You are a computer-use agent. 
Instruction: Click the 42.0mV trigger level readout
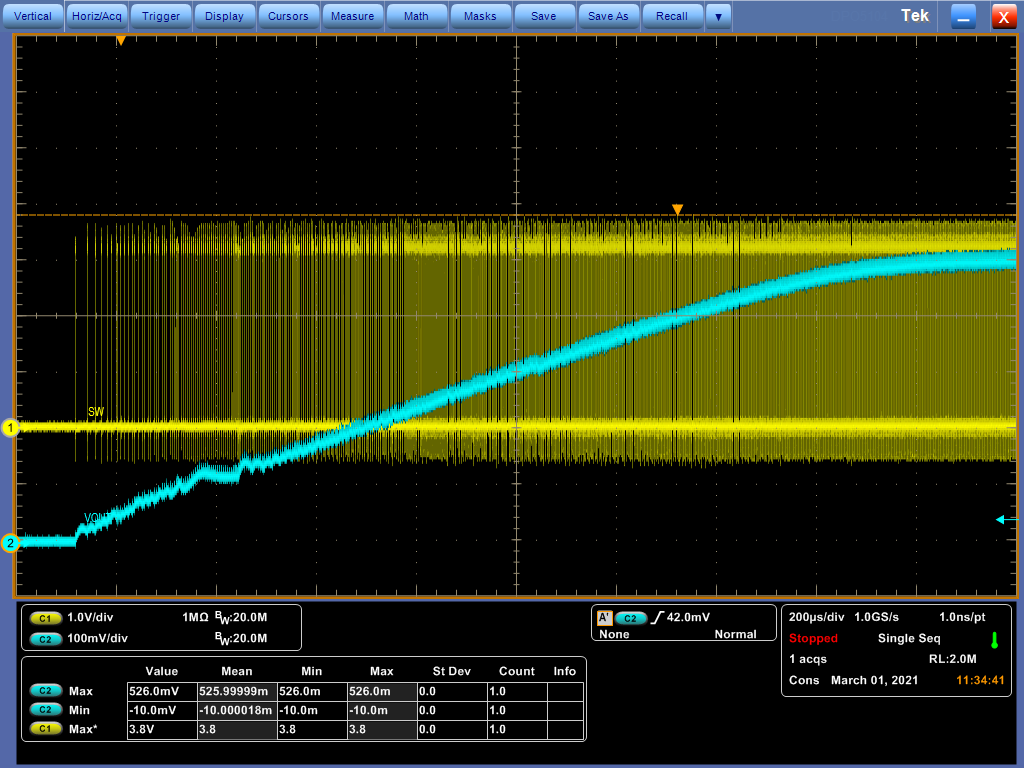coord(688,618)
